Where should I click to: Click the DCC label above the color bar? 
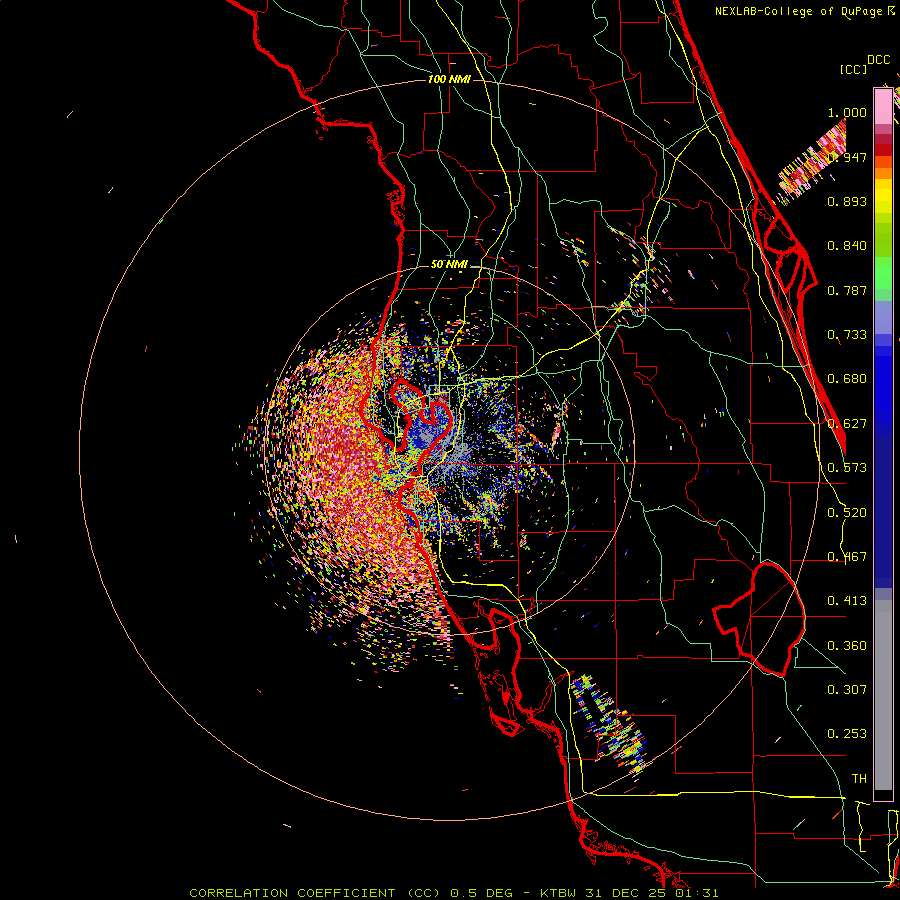[x=879, y=60]
